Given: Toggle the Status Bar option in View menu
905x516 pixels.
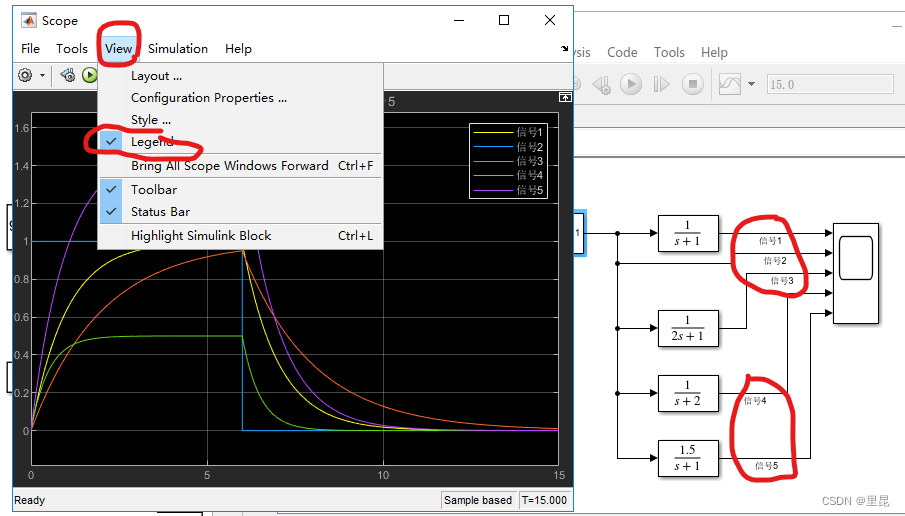Looking at the screenshot, I should pyautogui.click(x=240, y=212).
